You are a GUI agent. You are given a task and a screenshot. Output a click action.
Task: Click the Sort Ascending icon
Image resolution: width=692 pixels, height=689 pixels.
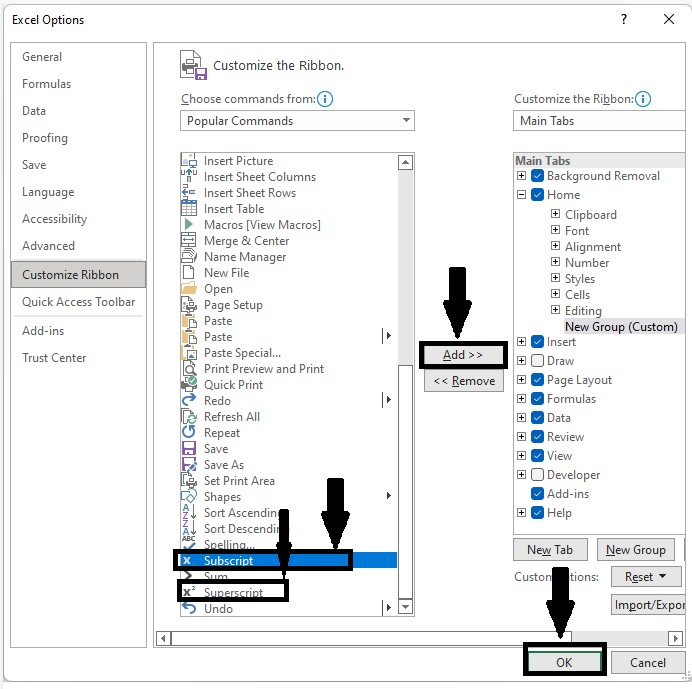point(189,512)
